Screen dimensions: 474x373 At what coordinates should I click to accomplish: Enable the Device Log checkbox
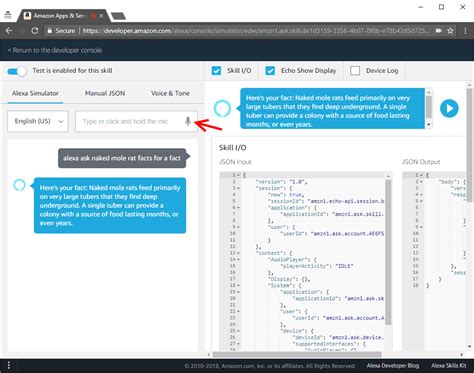[x=355, y=71]
